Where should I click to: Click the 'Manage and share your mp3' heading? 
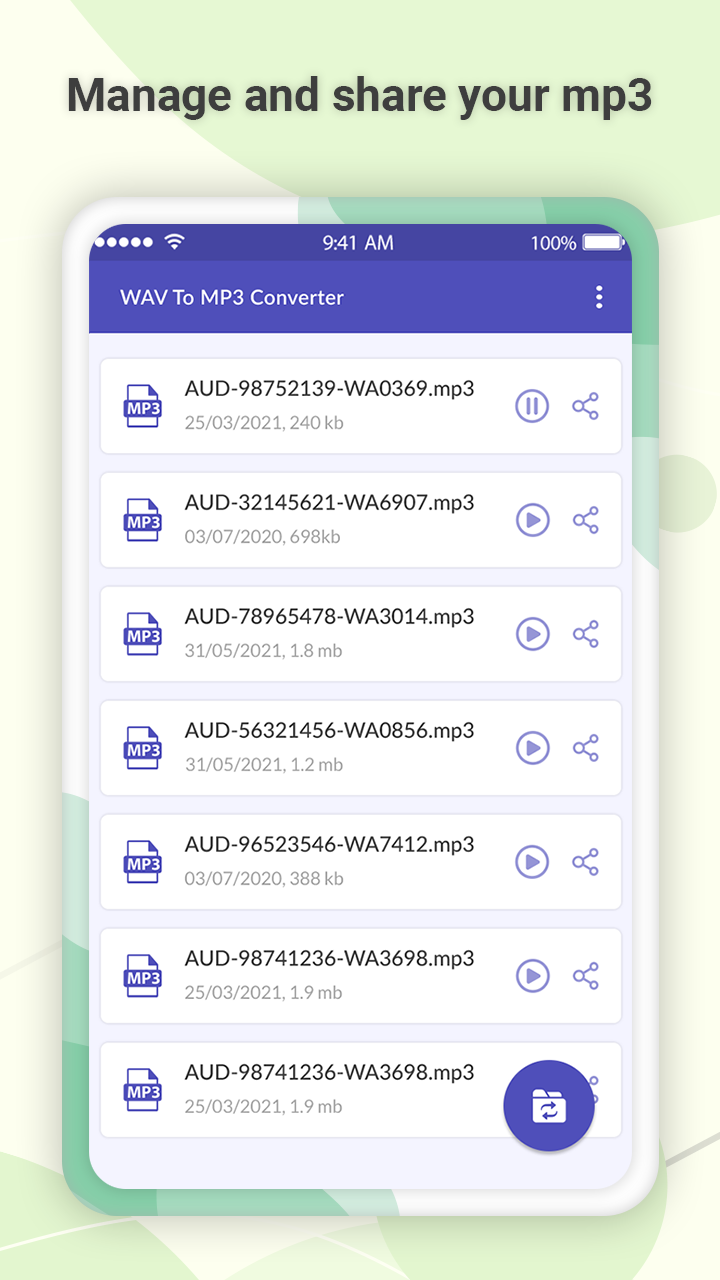pos(360,95)
